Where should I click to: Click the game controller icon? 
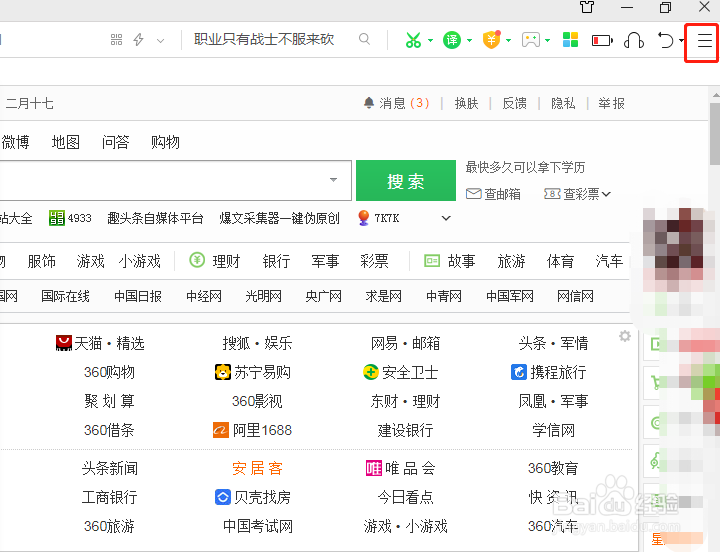click(531, 40)
